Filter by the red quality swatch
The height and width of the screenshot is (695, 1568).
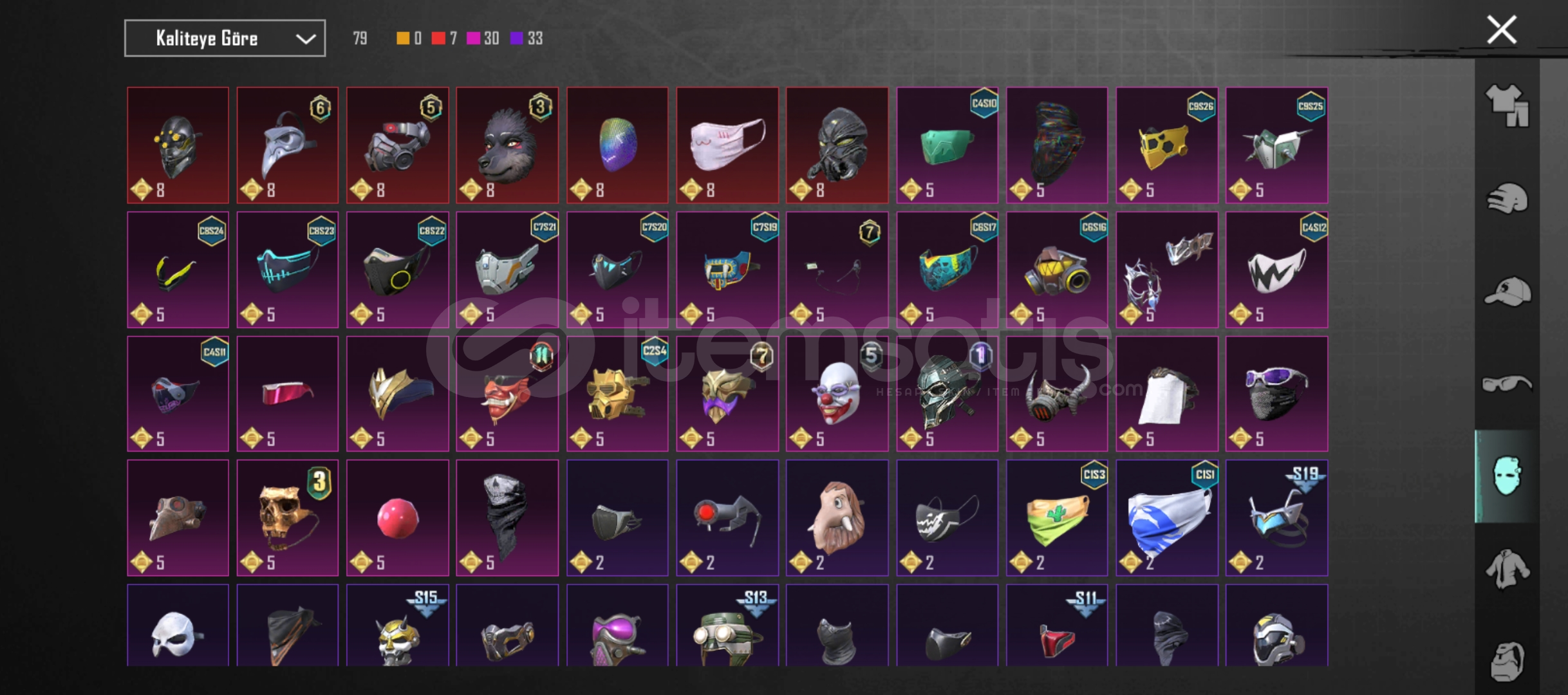(438, 39)
